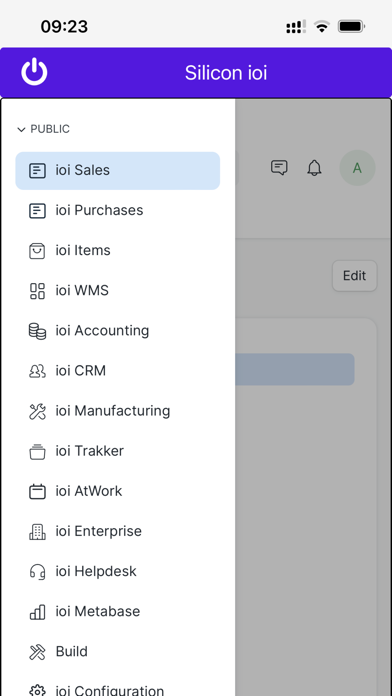Select ioi Sales in the sidebar

coord(118,170)
